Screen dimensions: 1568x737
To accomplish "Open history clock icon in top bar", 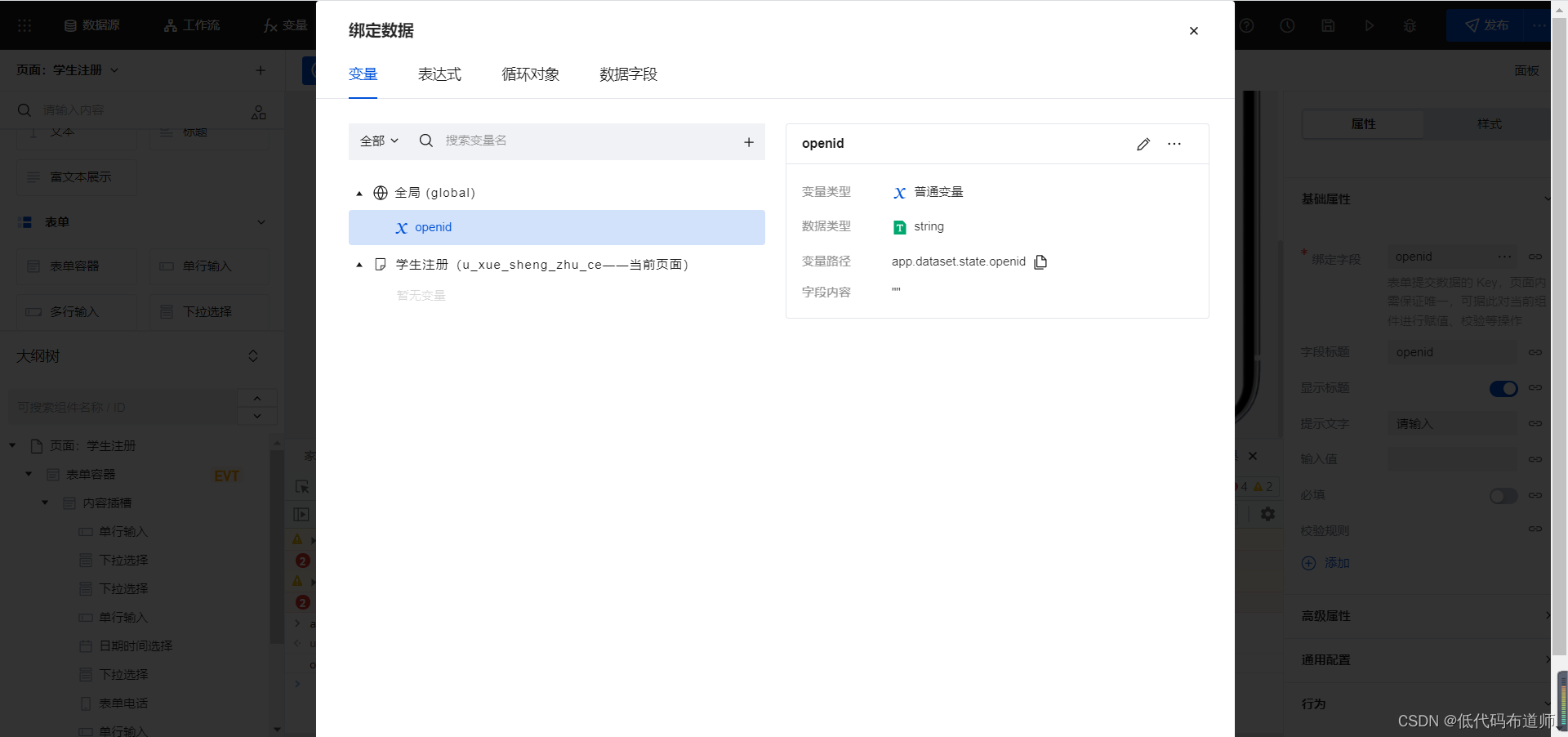I will pyautogui.click(x=1287, y=25).
